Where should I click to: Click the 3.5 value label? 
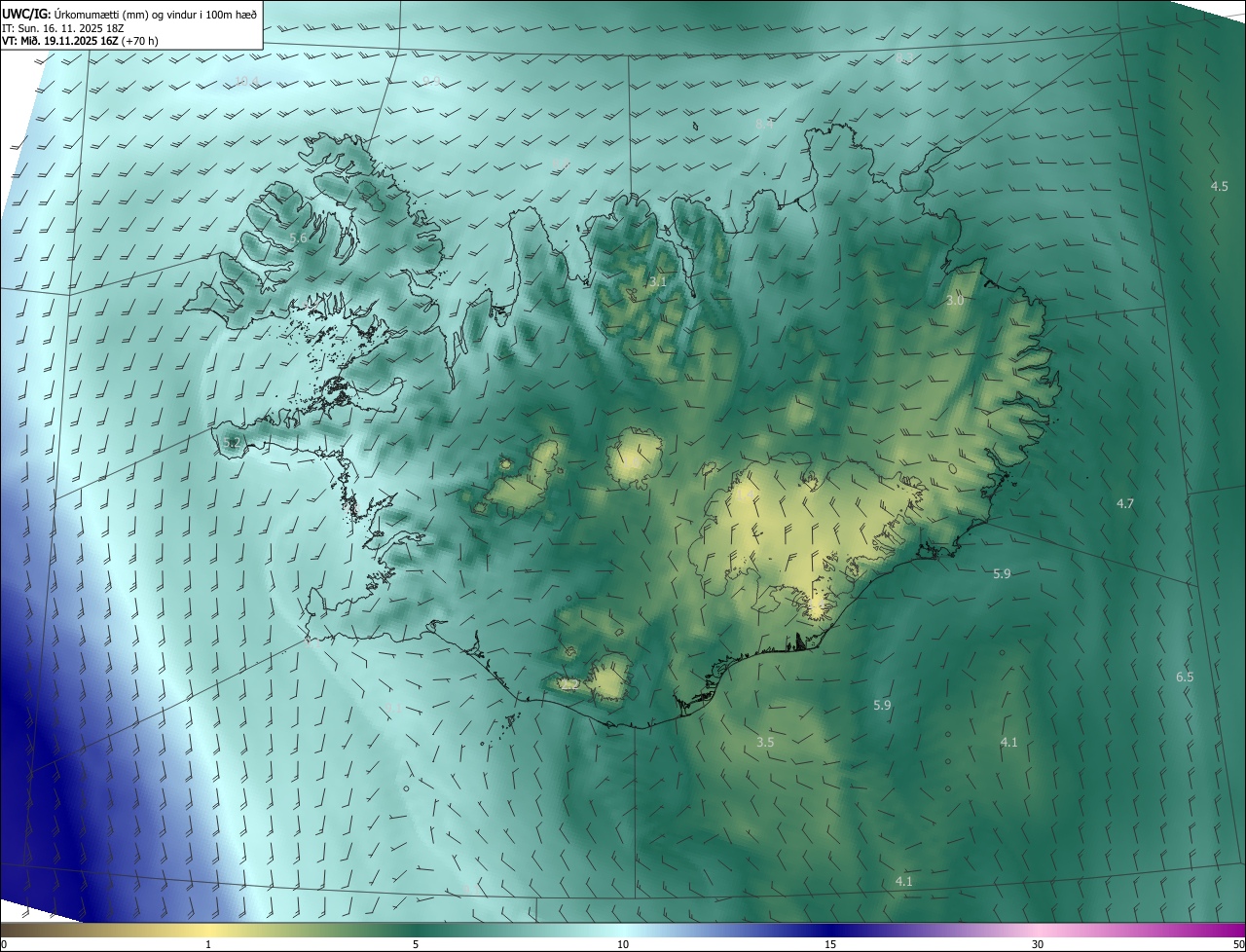click(765, 742)
